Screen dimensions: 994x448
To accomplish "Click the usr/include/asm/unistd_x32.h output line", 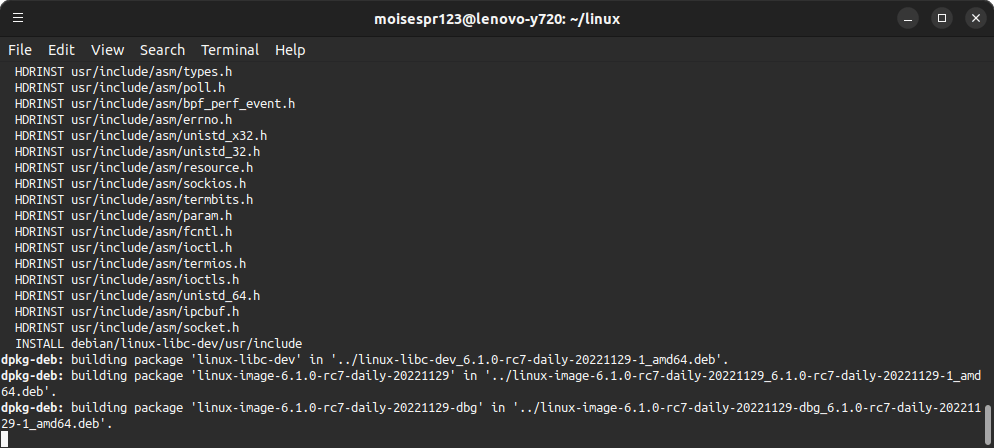I will [x=141, y=136].
